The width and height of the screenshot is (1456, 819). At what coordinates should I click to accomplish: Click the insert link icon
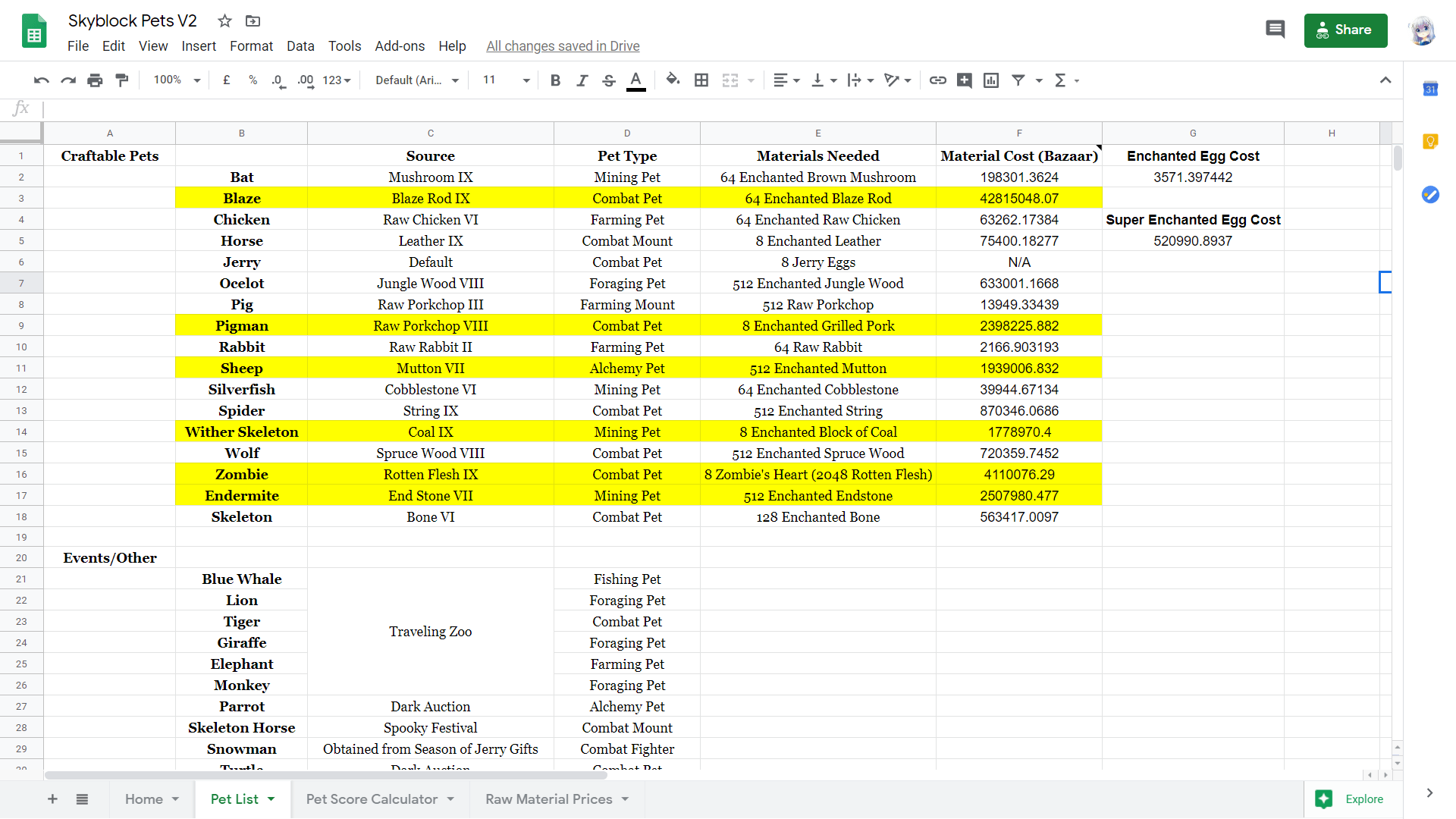(x=937, y=80)
